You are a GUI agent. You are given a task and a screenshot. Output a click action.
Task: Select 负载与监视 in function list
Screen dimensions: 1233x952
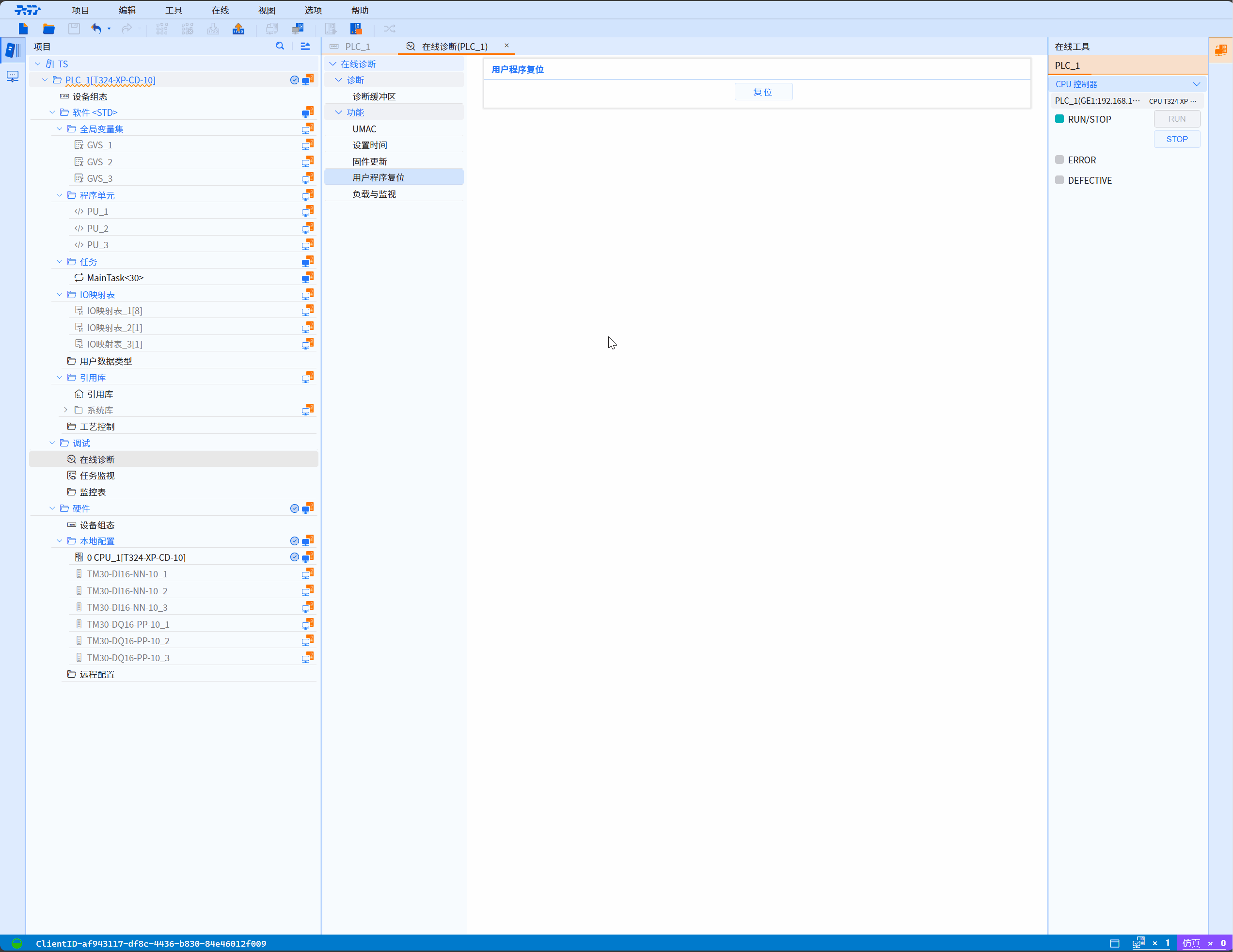tap(374, 194)
